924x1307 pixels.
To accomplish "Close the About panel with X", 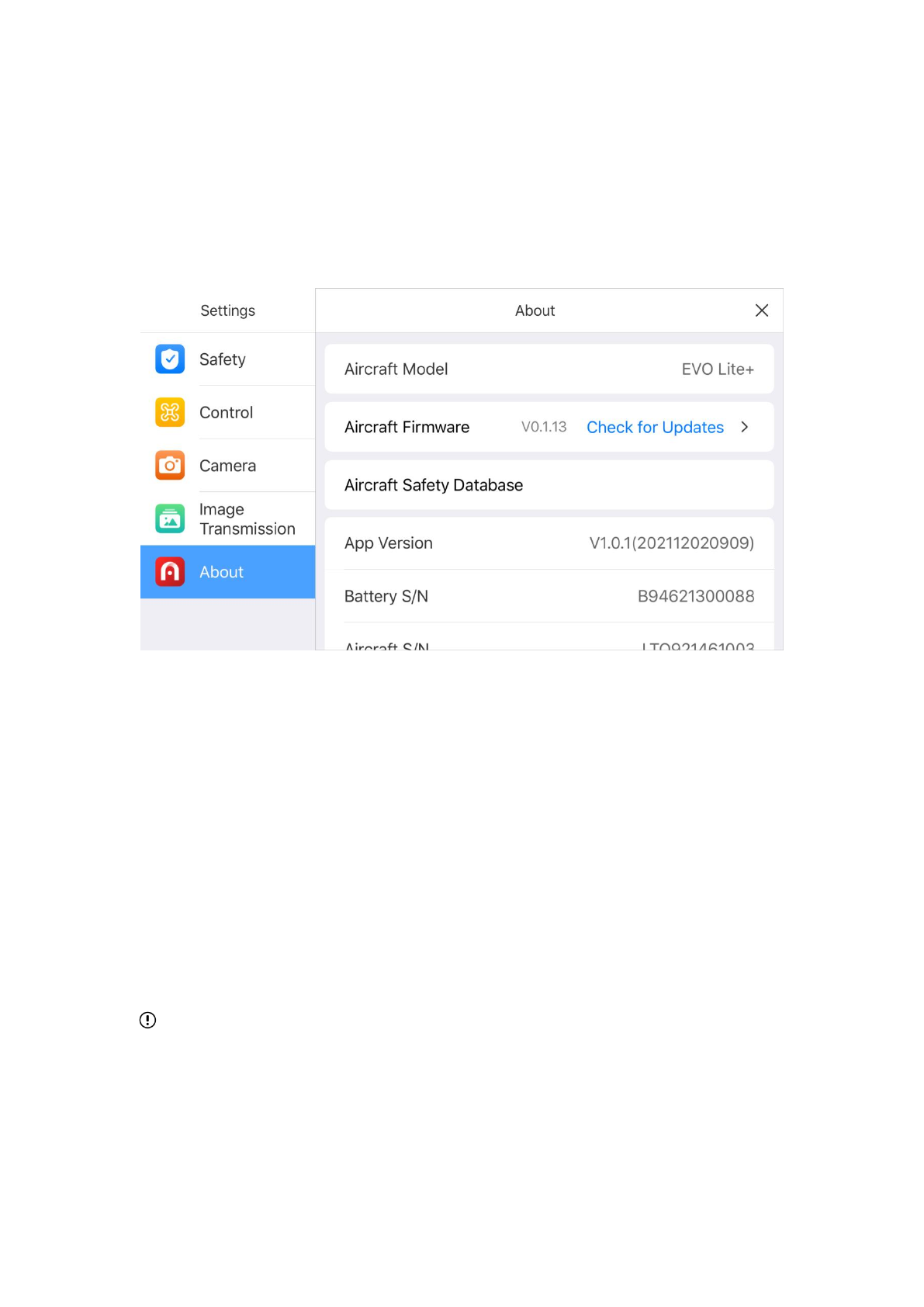I will coord(762,310).
